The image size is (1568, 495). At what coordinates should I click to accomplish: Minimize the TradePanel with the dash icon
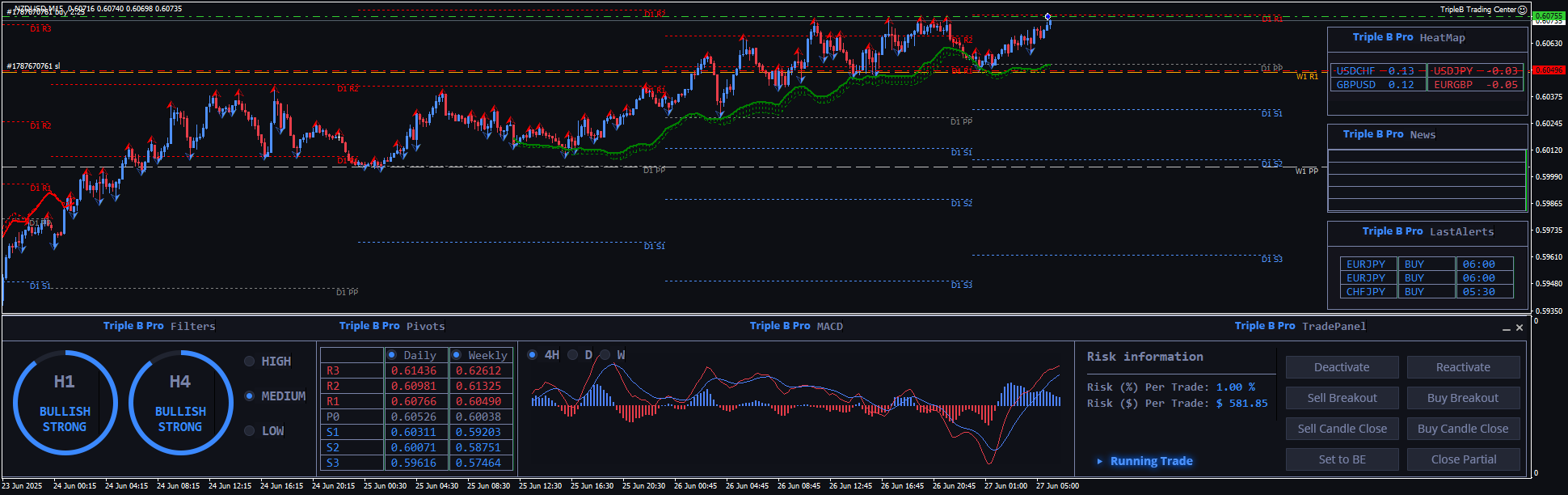(1506, 328)
